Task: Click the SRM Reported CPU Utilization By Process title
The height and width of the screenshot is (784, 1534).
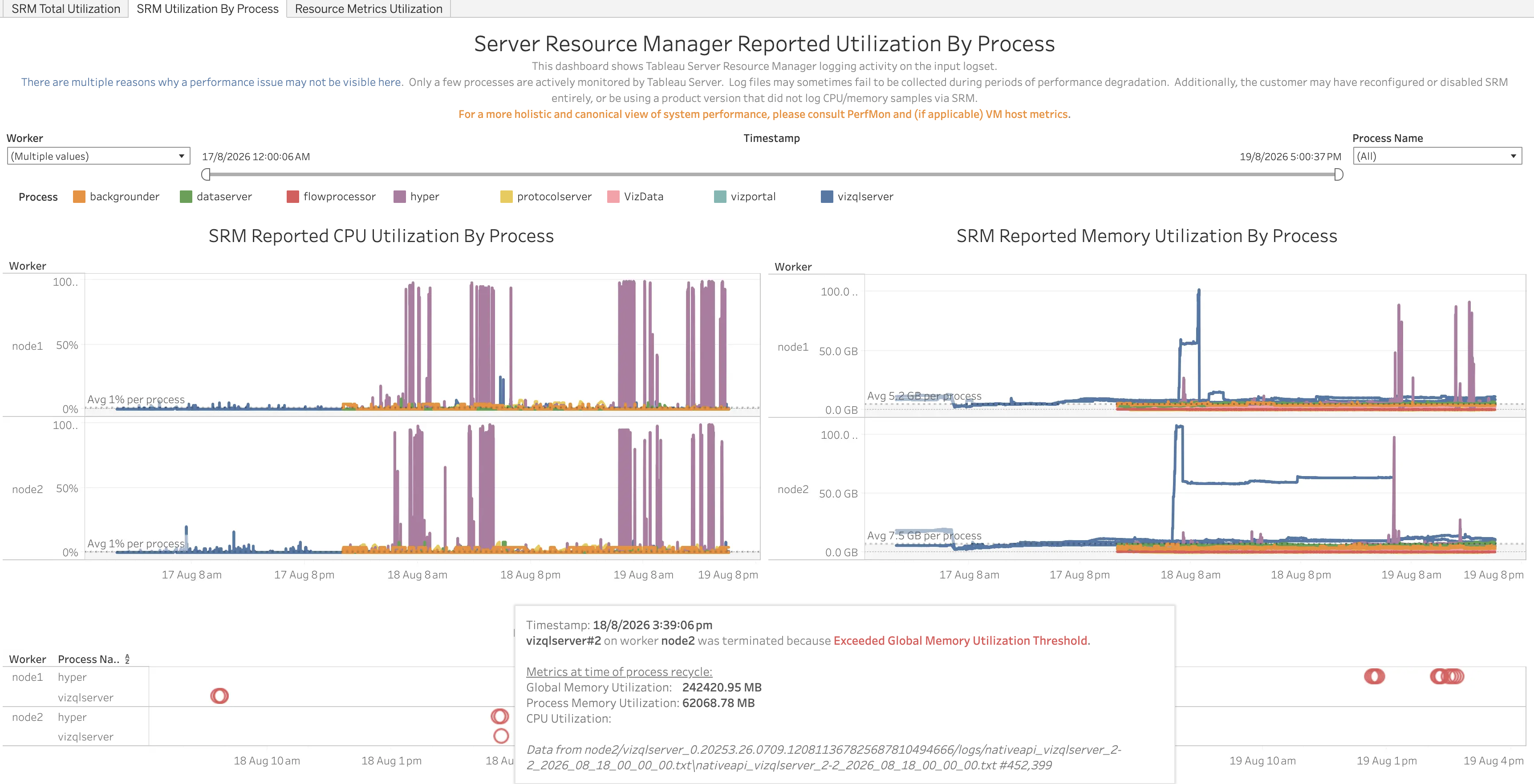Action: [x=381, y=236]
